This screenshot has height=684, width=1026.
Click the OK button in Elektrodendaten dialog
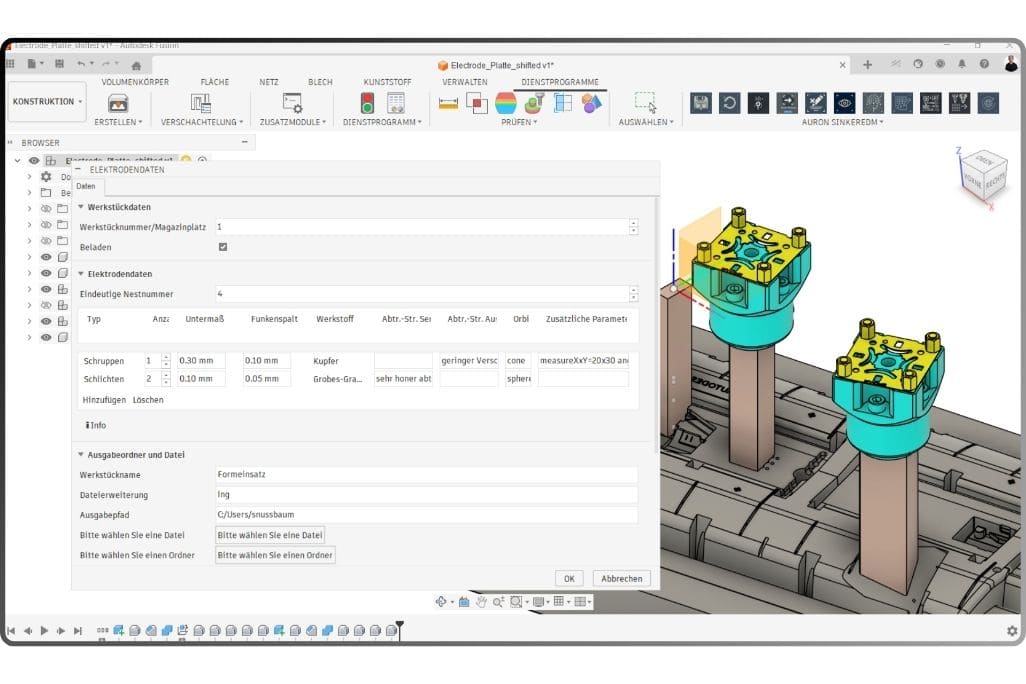click(569, 579)
